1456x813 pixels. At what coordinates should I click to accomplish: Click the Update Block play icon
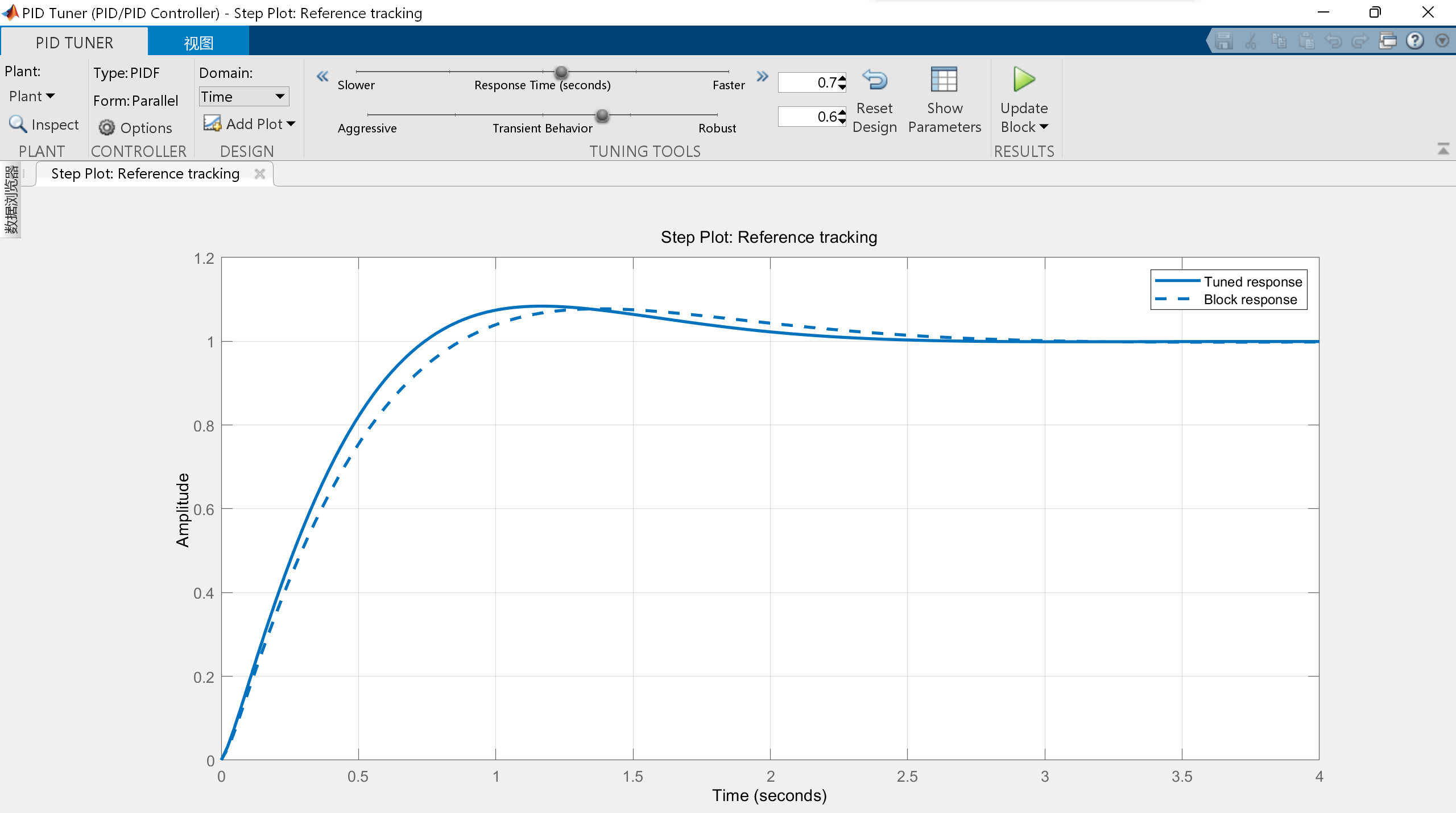pyautogui.click(x=1024, y=80)
